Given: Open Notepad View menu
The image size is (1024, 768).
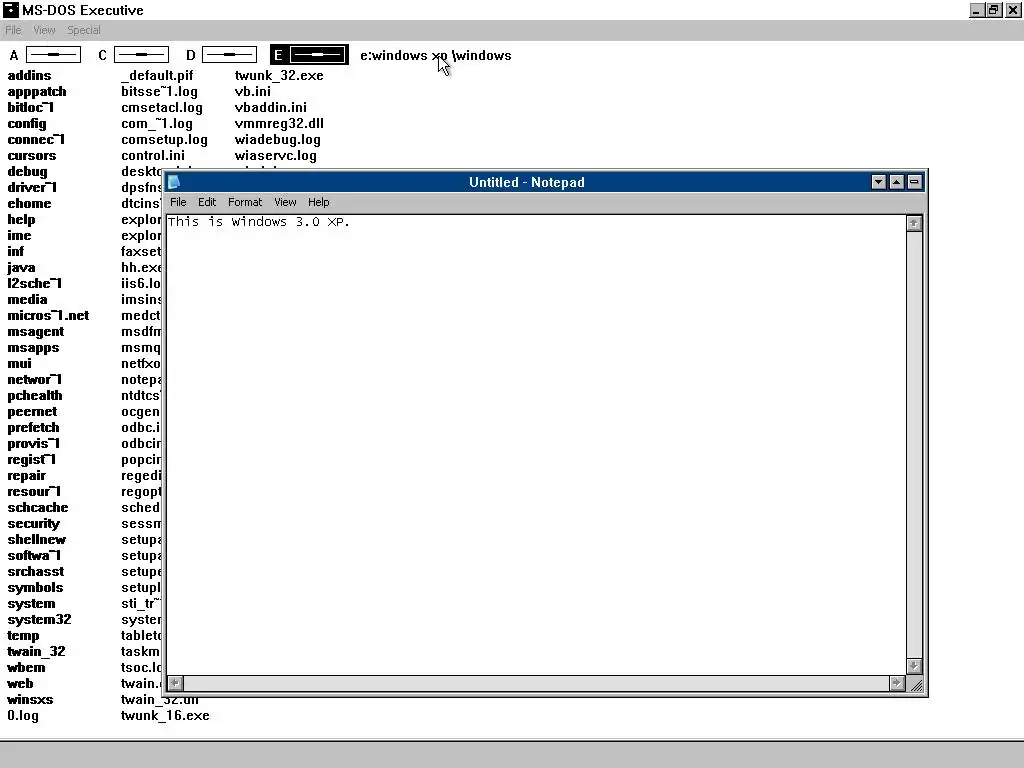Looking at the screenshot, I should click(285, 202).
